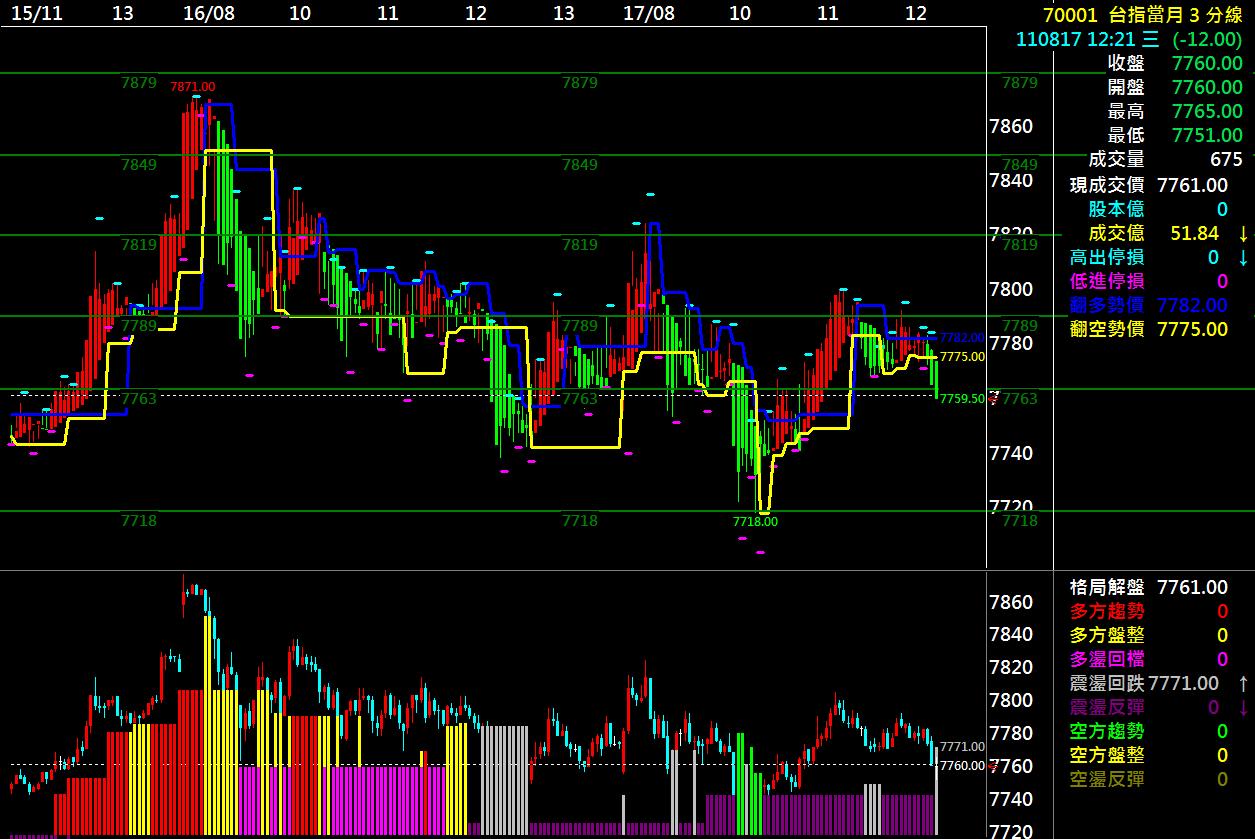Click the 15/11 date on time axis
This screenshot has height=839, width=1255.
coord(36,13)
